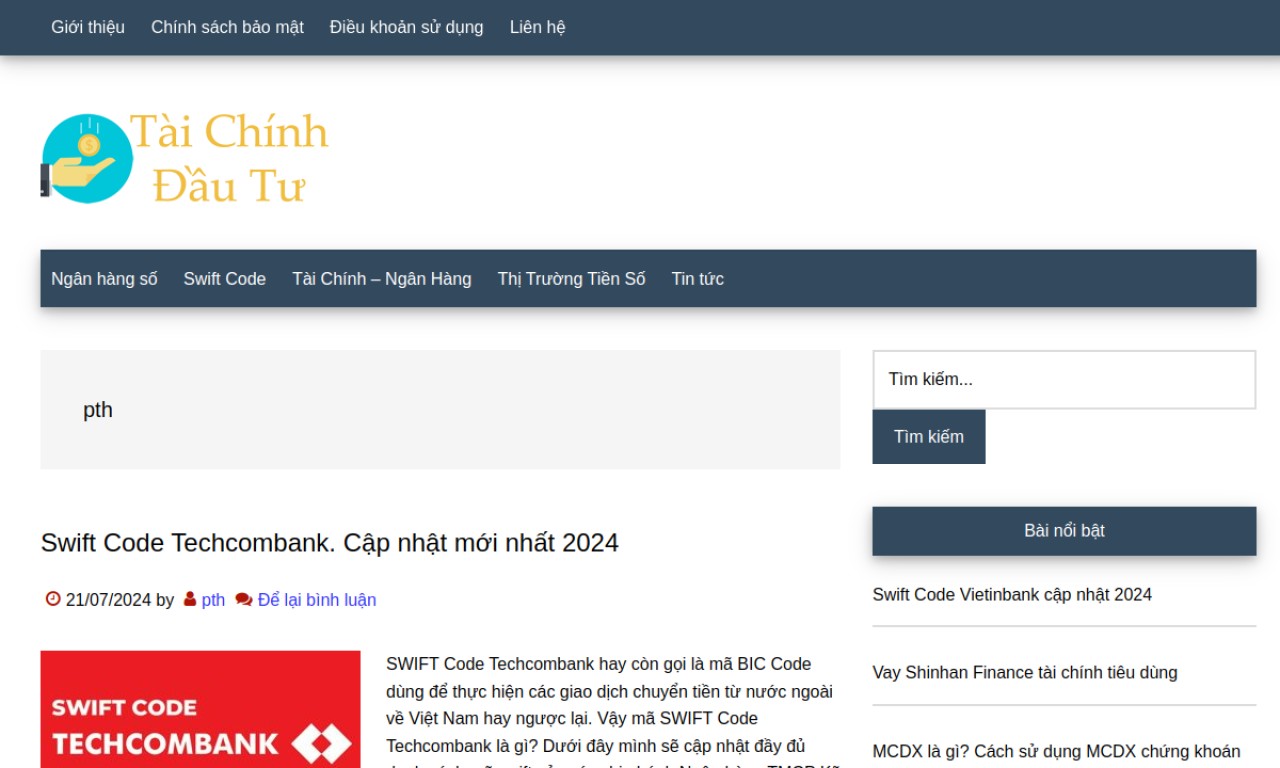Click the Bài nổi bật widget heading

1064,531
